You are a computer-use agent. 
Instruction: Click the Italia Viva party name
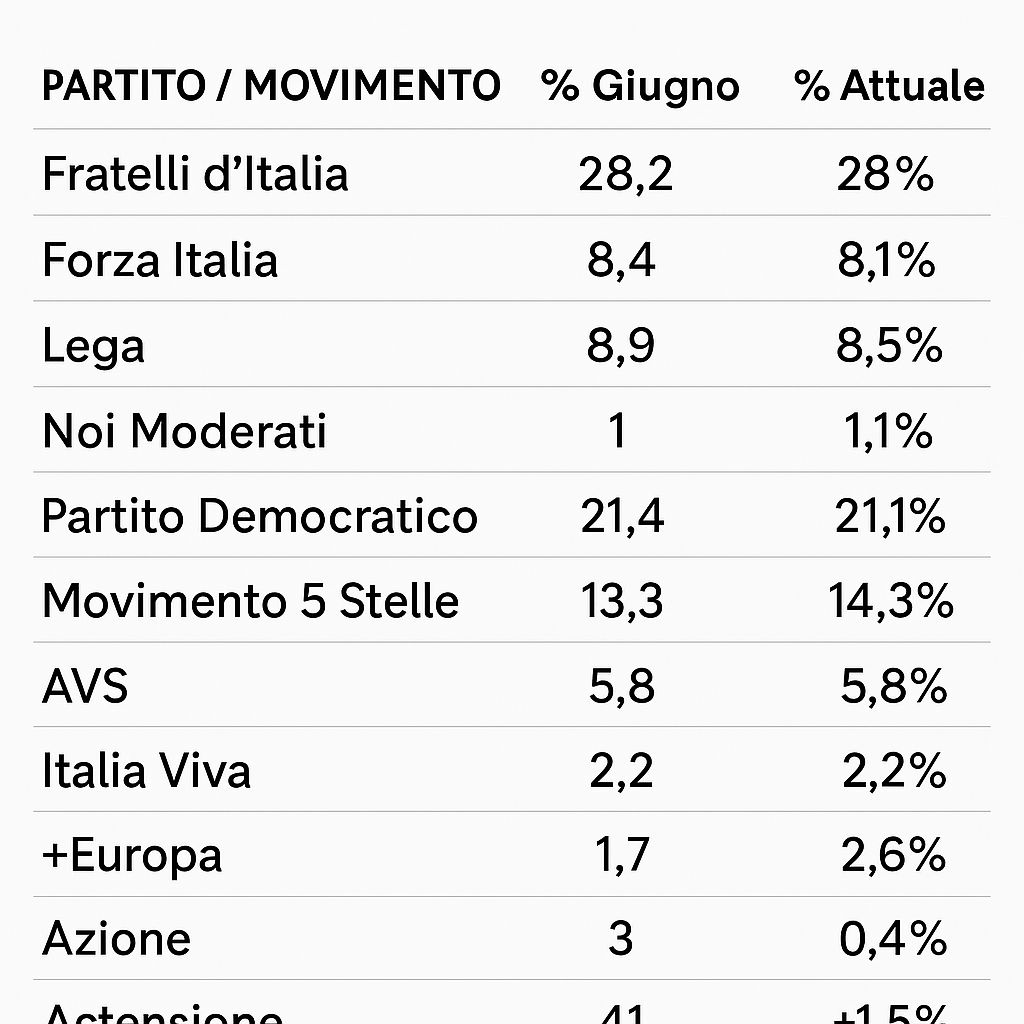coord(146,771)
